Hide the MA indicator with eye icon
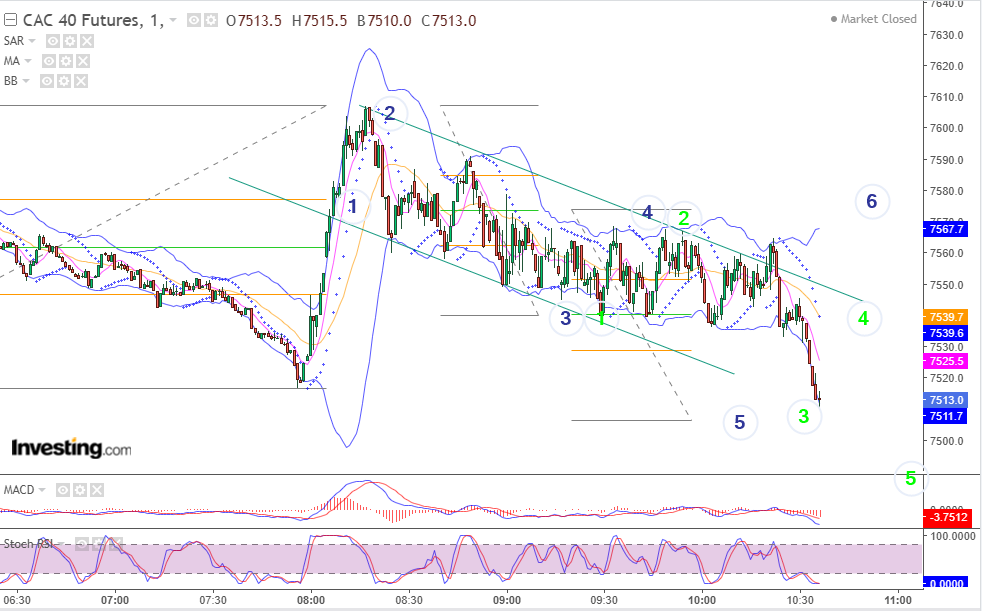982x611 pixels. 49,61
